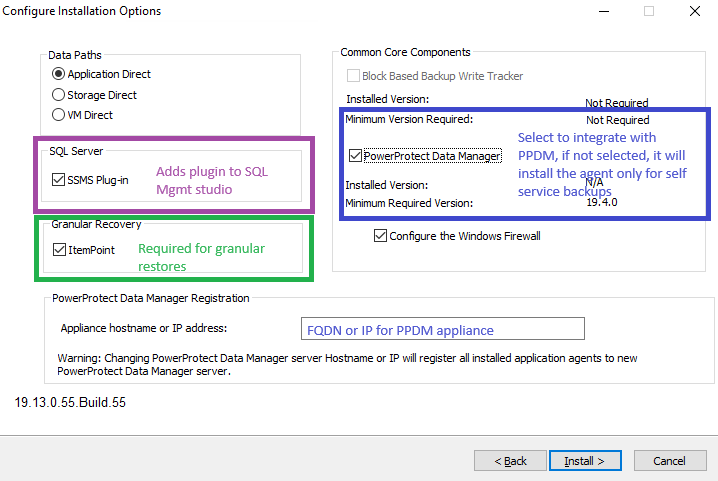This screenshot has height=481, width=718.
Task: Minimize the Configure Installation Options window
Action: [x=604, y=11]
